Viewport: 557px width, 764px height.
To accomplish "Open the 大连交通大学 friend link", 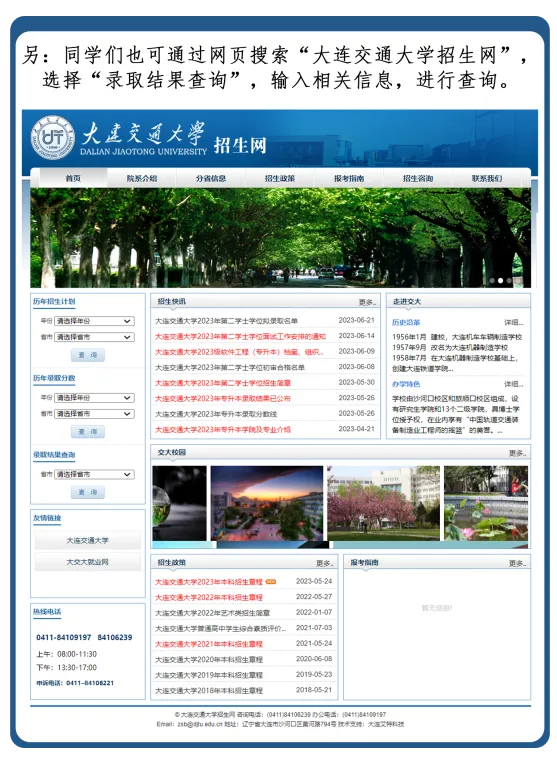I will [88, 540].
